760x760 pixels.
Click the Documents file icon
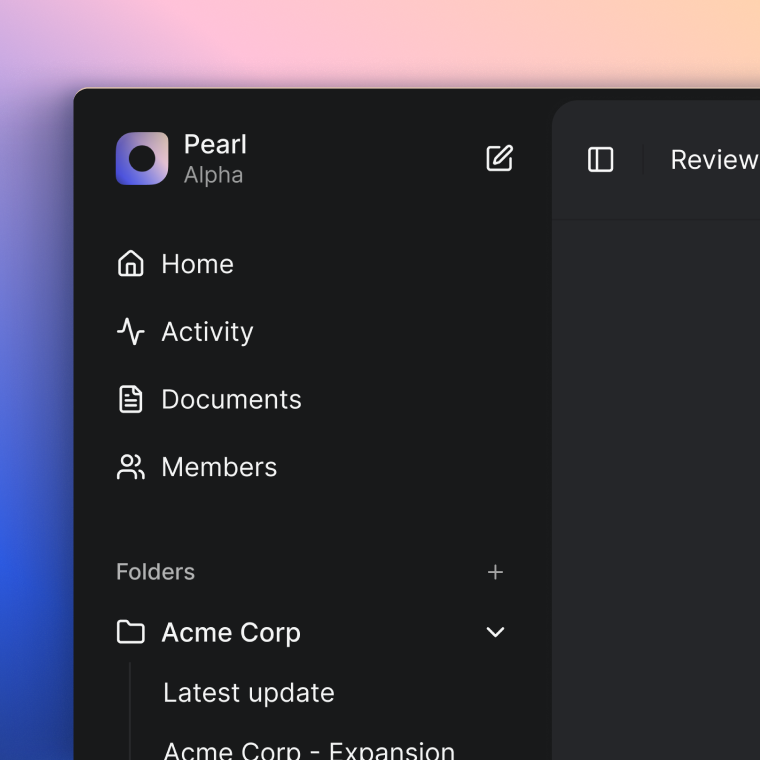click(131, 399)
